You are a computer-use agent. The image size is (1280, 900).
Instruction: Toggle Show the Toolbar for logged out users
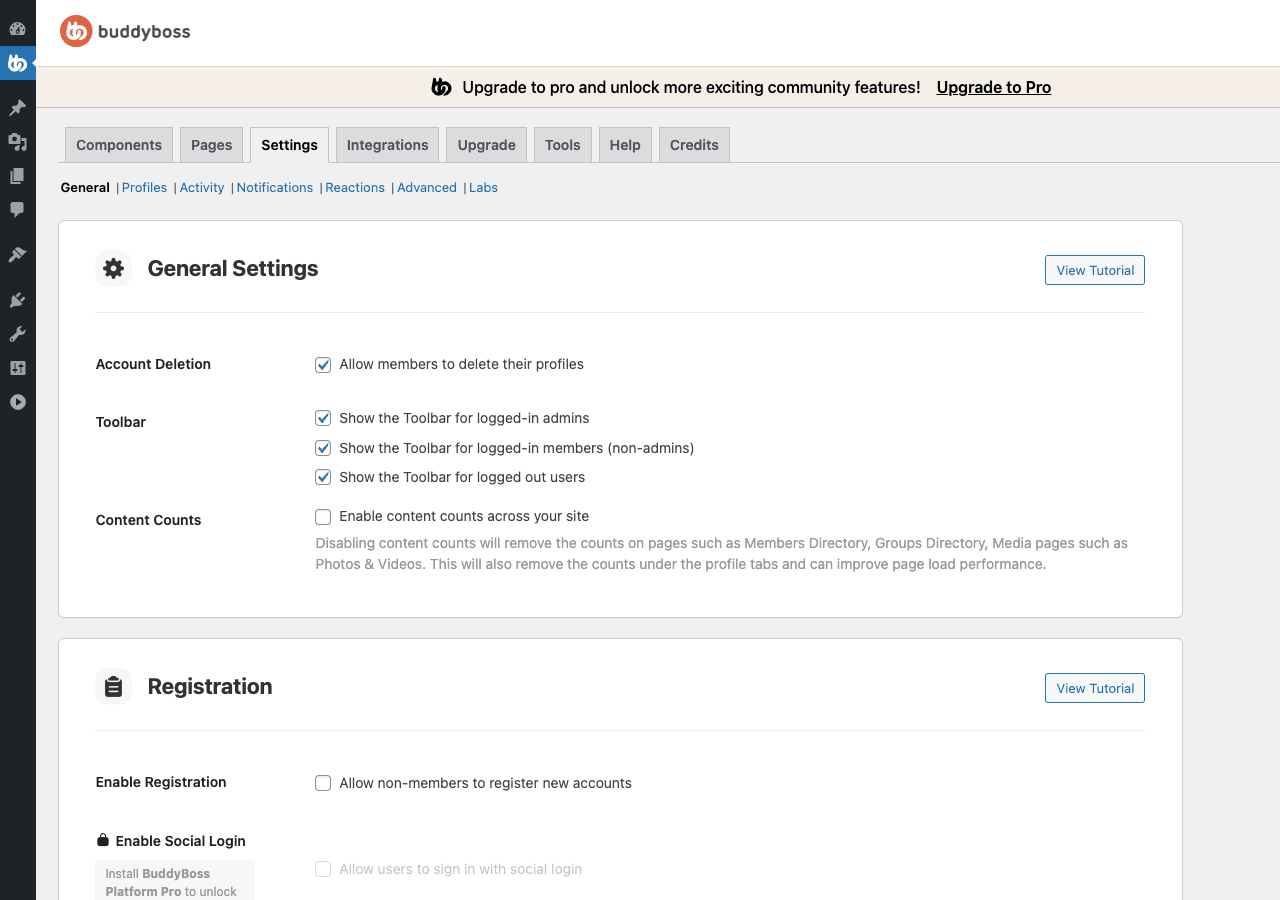[323, 477]
